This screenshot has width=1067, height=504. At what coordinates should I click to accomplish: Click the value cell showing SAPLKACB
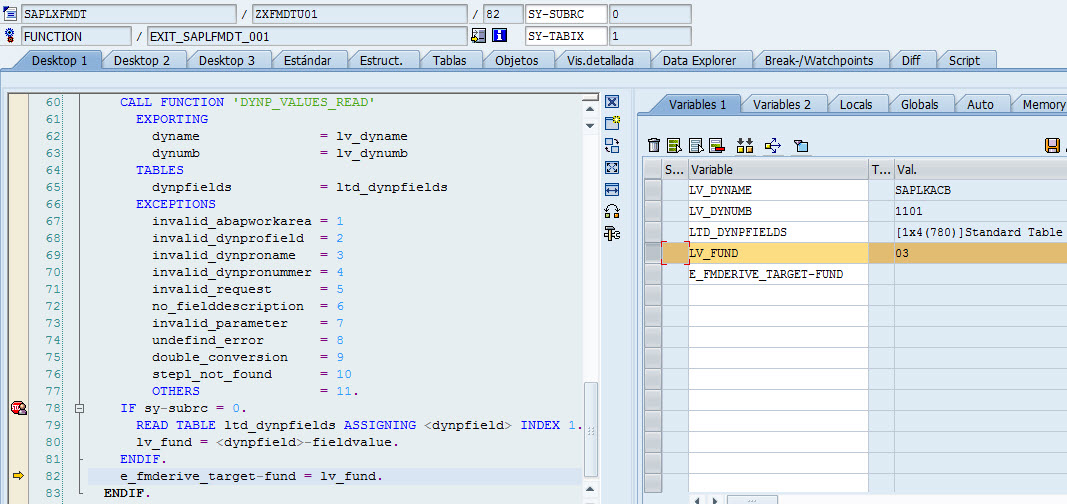[981, 190]
